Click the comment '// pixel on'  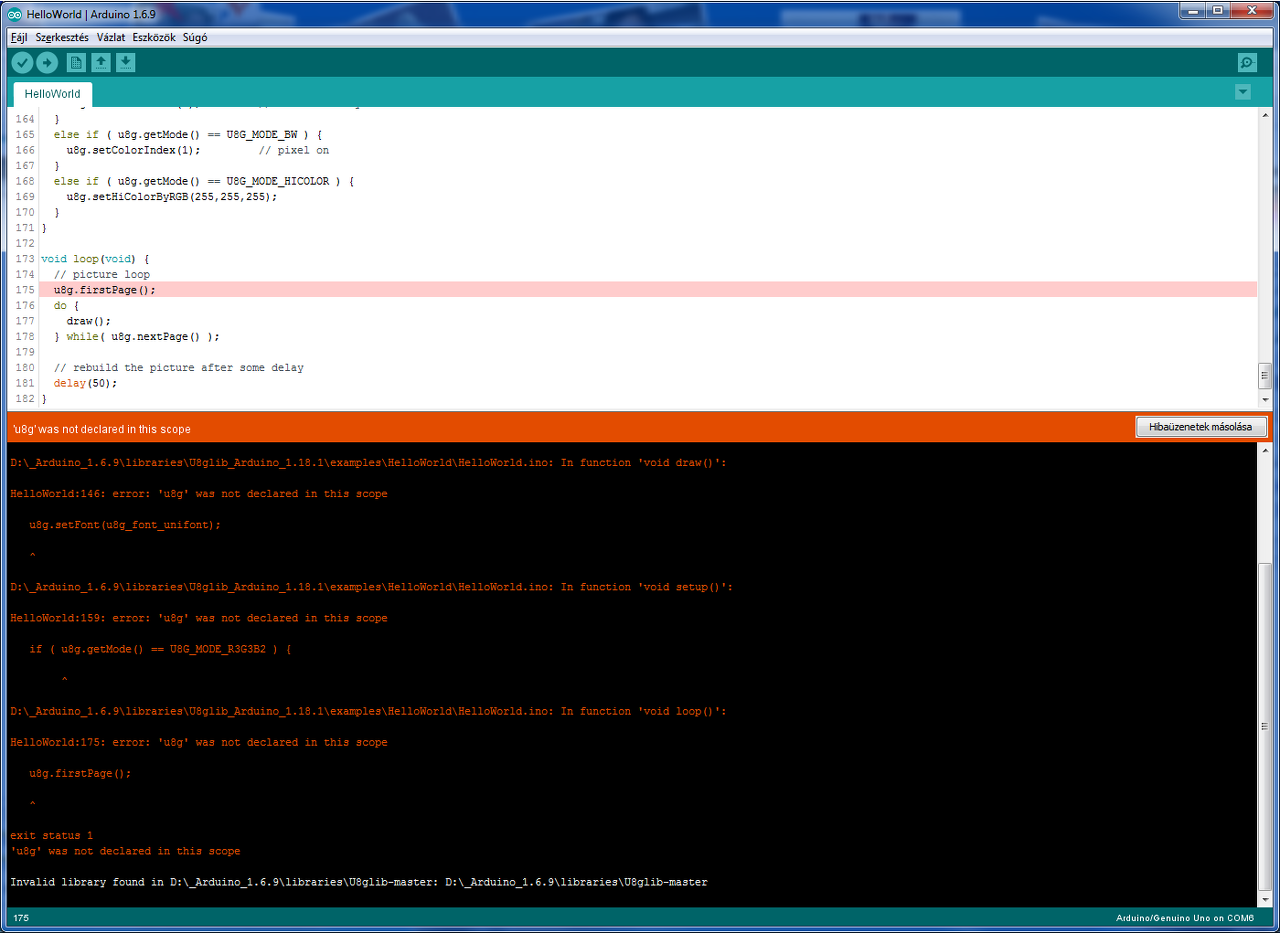294,150
